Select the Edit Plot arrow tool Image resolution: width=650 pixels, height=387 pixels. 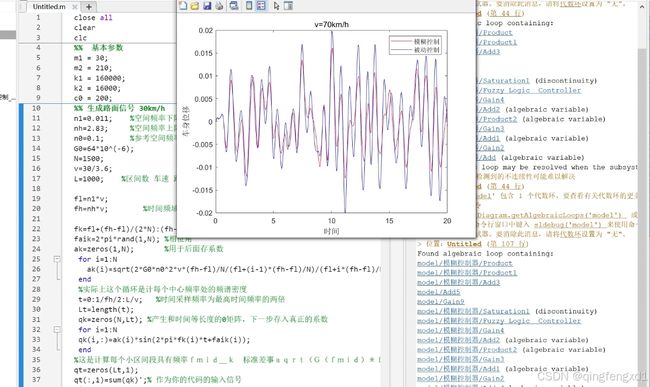click(x=276, y=5)
